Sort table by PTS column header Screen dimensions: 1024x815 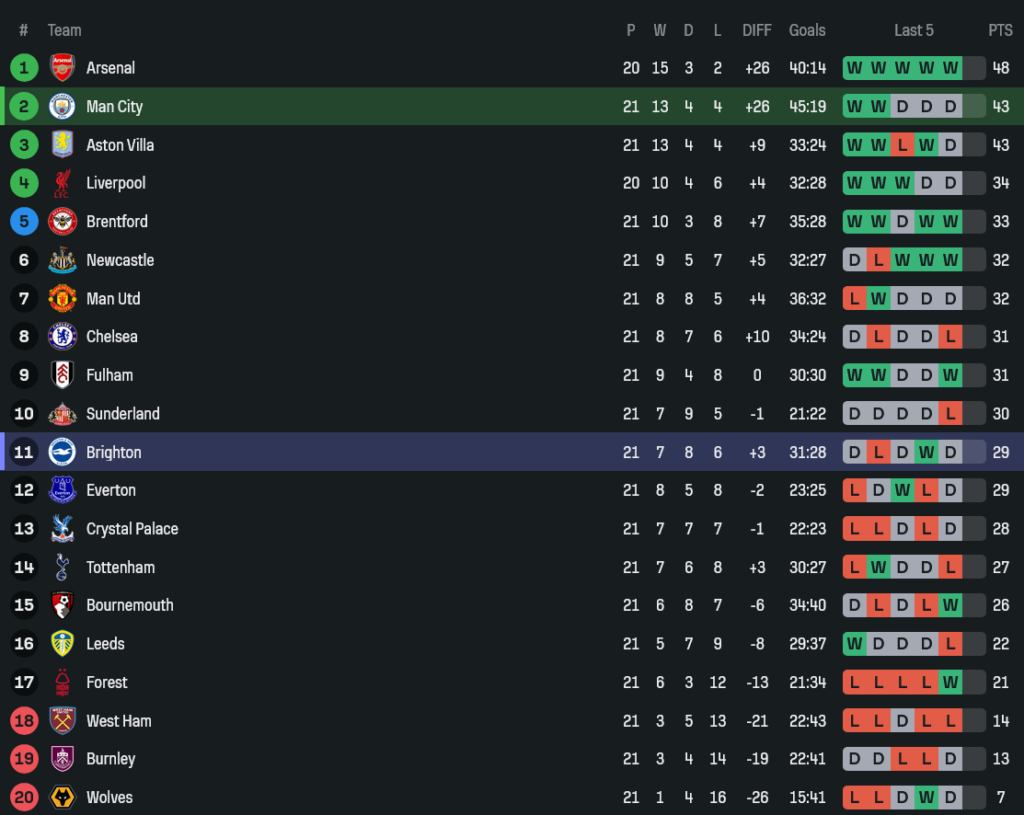tap(1000, 30)
